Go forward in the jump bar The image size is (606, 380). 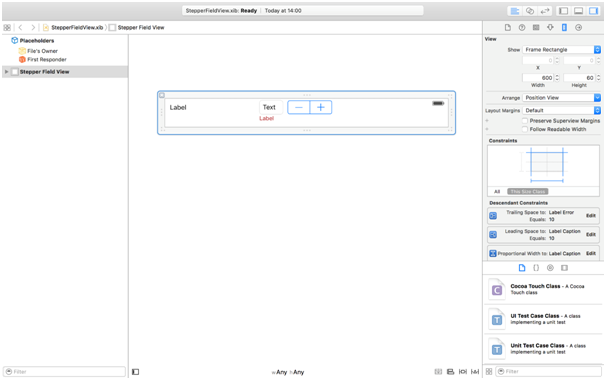33,27
